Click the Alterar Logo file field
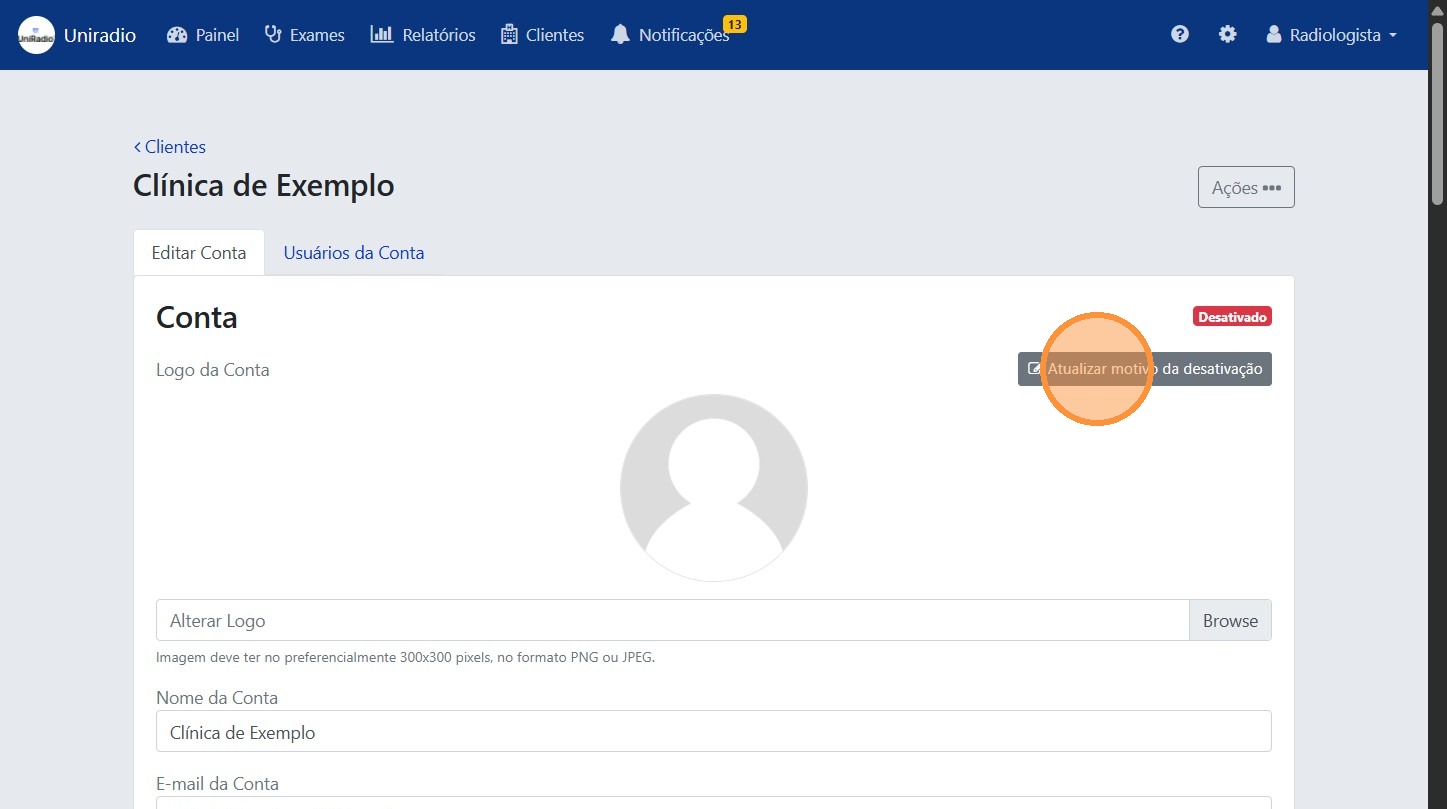The height and width of the screenshot is (809, 1447). coord(672,620)
